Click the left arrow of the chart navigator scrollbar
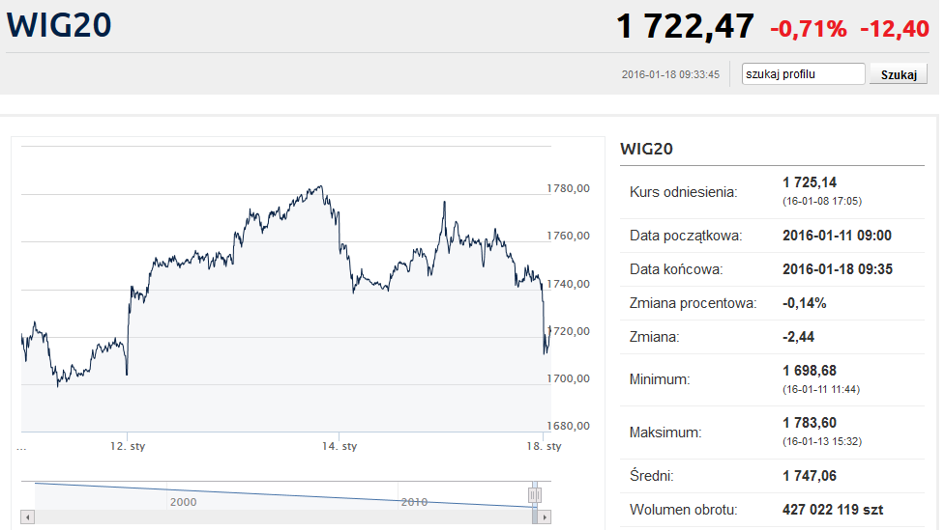This screenshot has width=945, height=530. [x=28, y=517]
